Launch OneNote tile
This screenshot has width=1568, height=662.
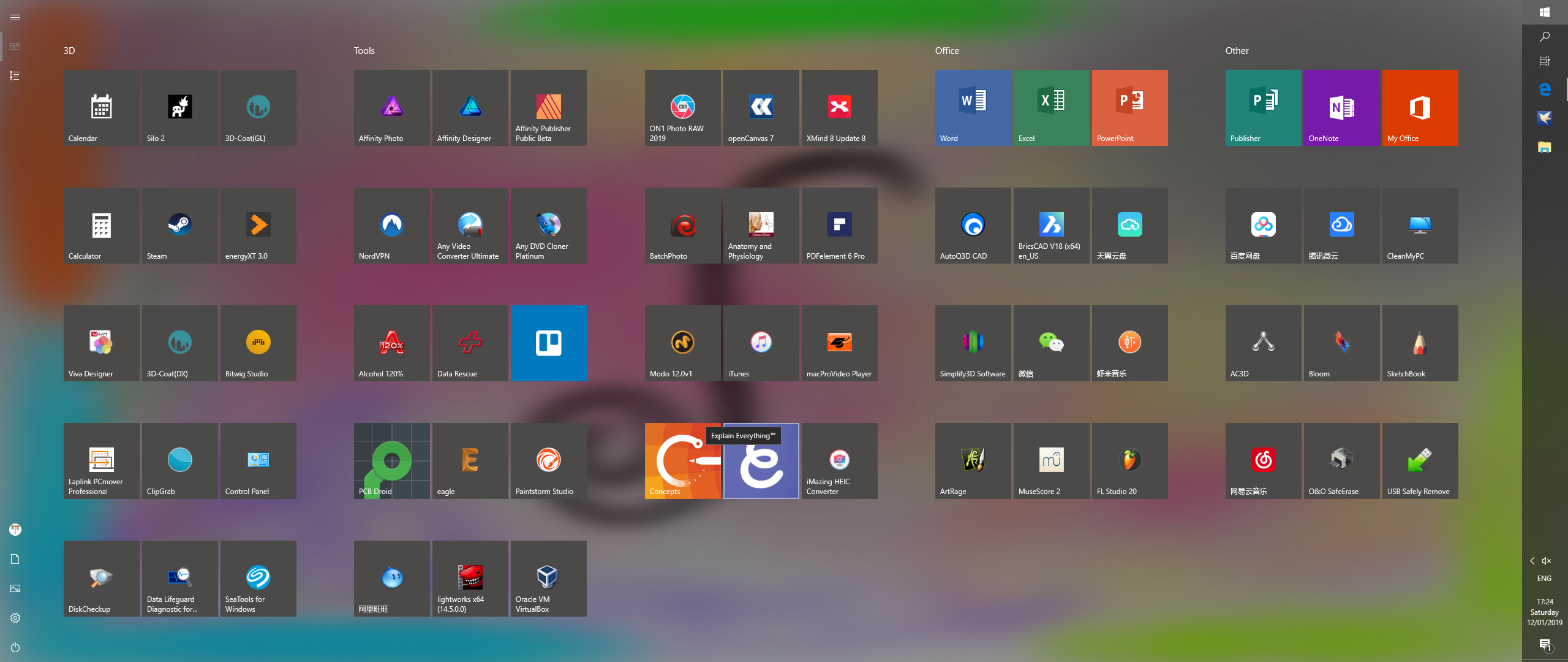point(1342,108)
